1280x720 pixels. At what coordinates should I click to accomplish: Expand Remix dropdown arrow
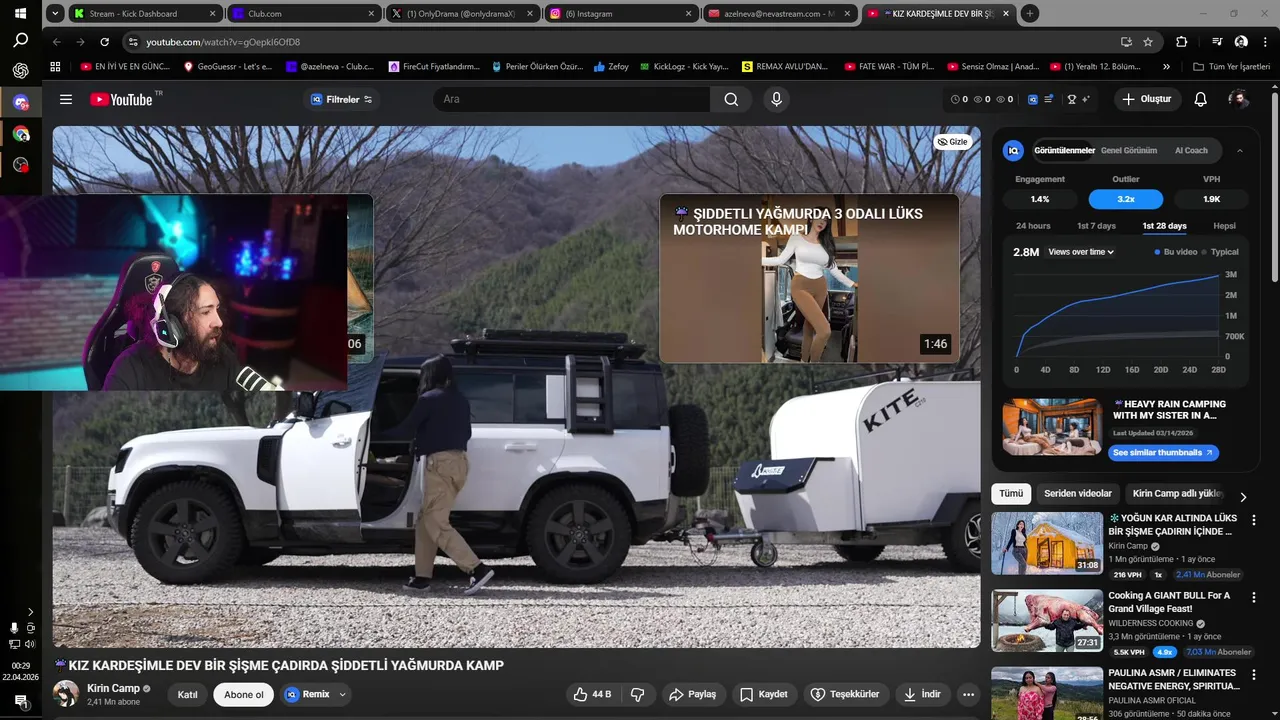(343, 694)
